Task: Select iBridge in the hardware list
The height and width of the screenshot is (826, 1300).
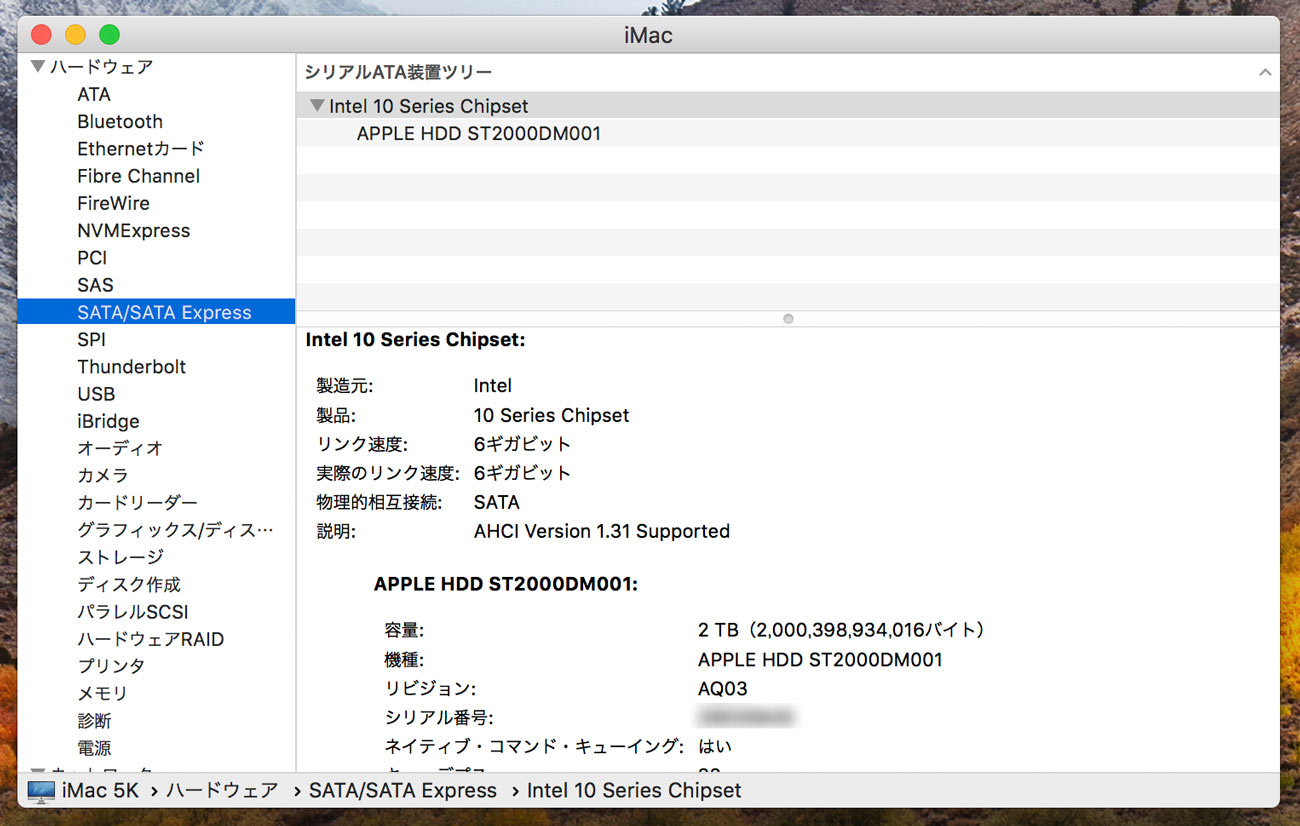Action: [x=108, y=421]
